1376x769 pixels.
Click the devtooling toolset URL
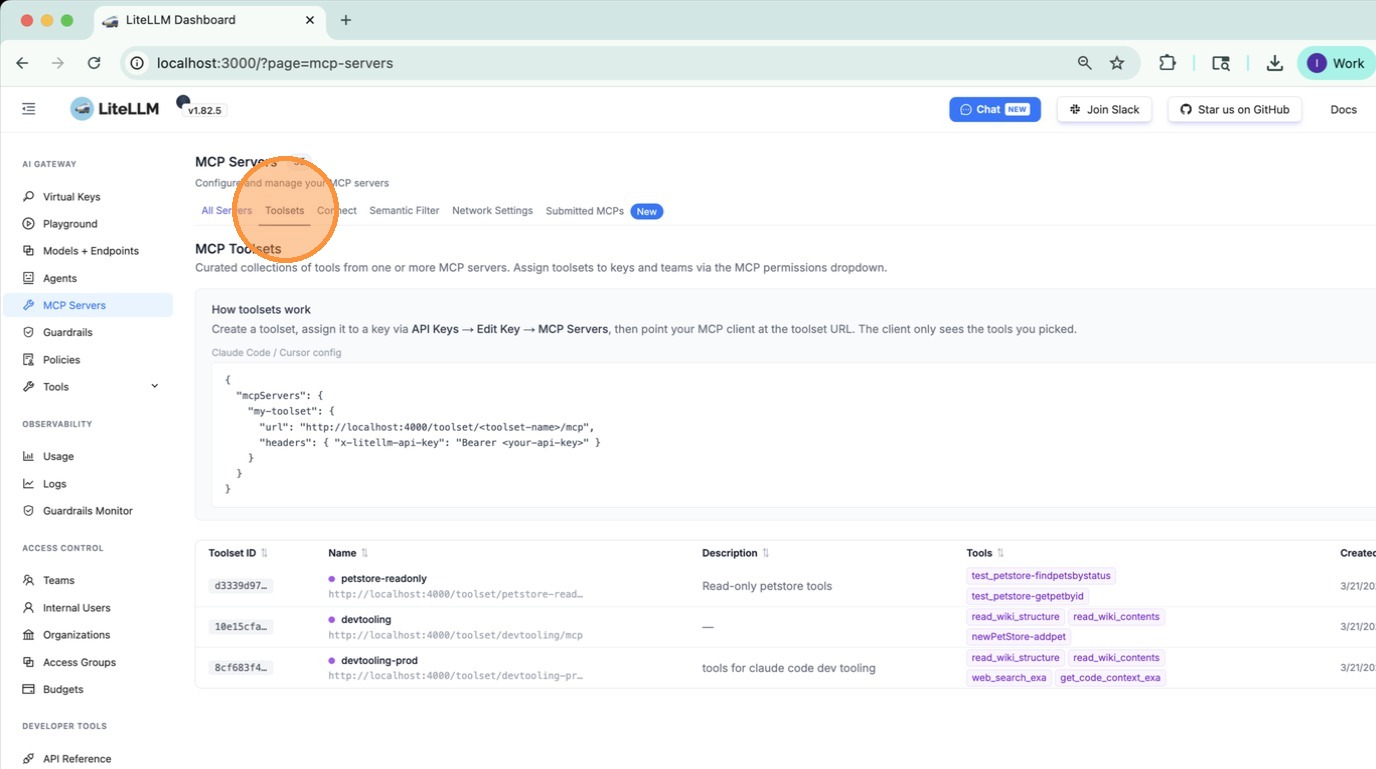455,635
